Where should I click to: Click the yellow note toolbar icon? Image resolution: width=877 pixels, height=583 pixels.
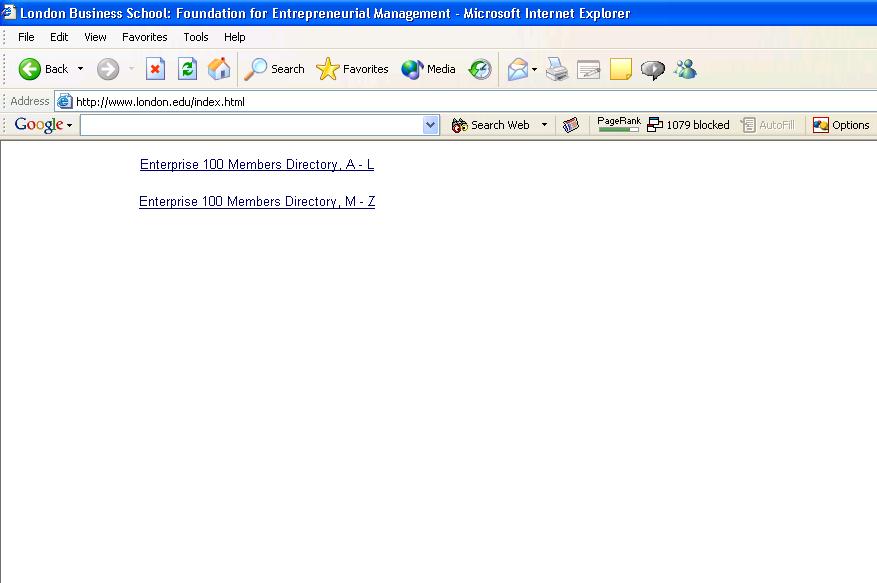pos(620,69)
